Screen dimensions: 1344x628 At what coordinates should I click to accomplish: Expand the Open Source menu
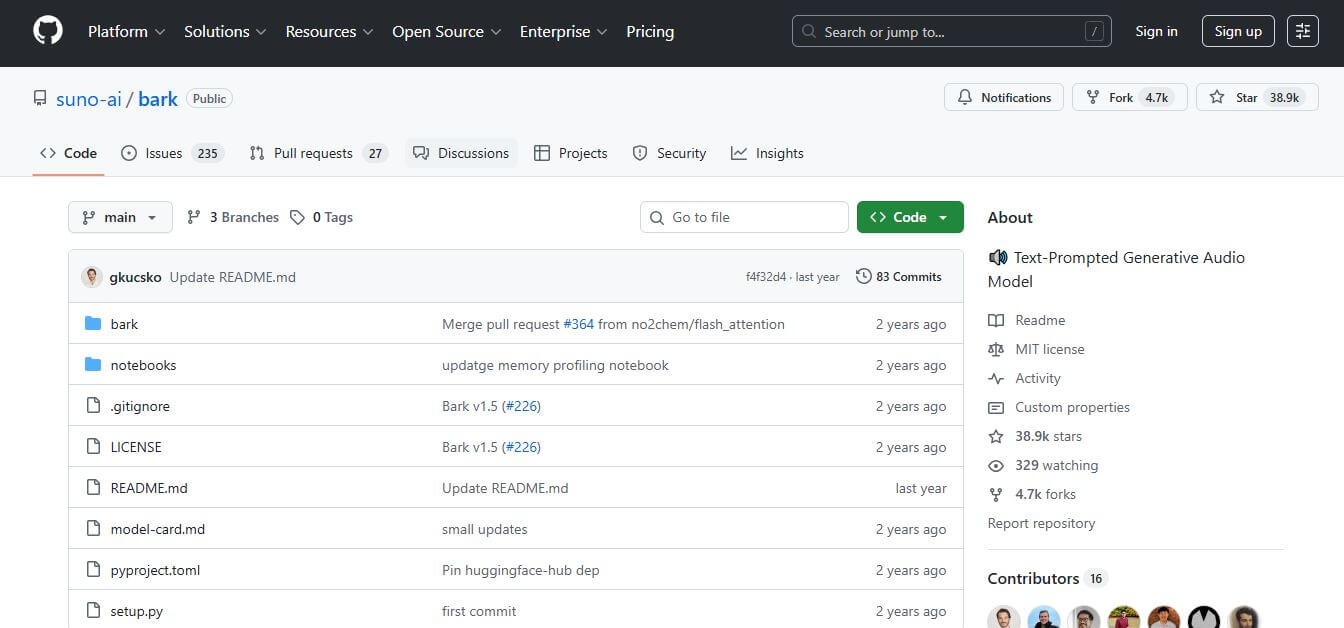(446, 32)
